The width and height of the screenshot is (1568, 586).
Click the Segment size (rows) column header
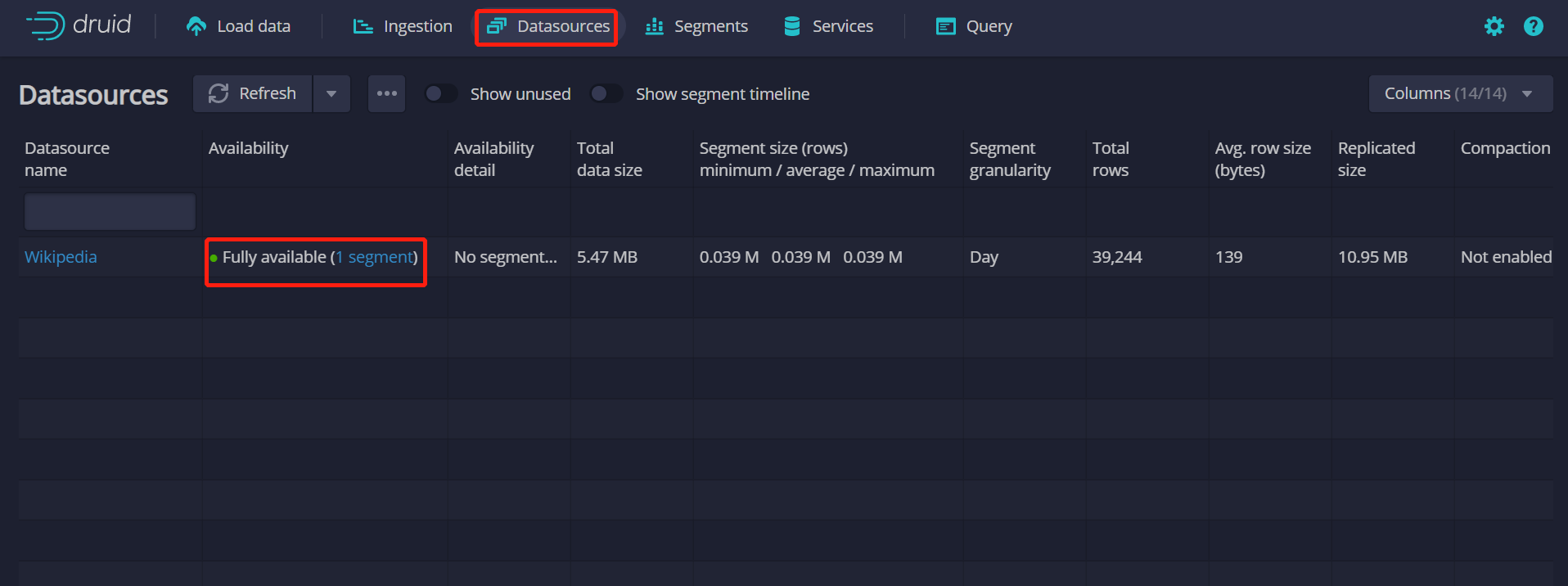tap(828, 159)
